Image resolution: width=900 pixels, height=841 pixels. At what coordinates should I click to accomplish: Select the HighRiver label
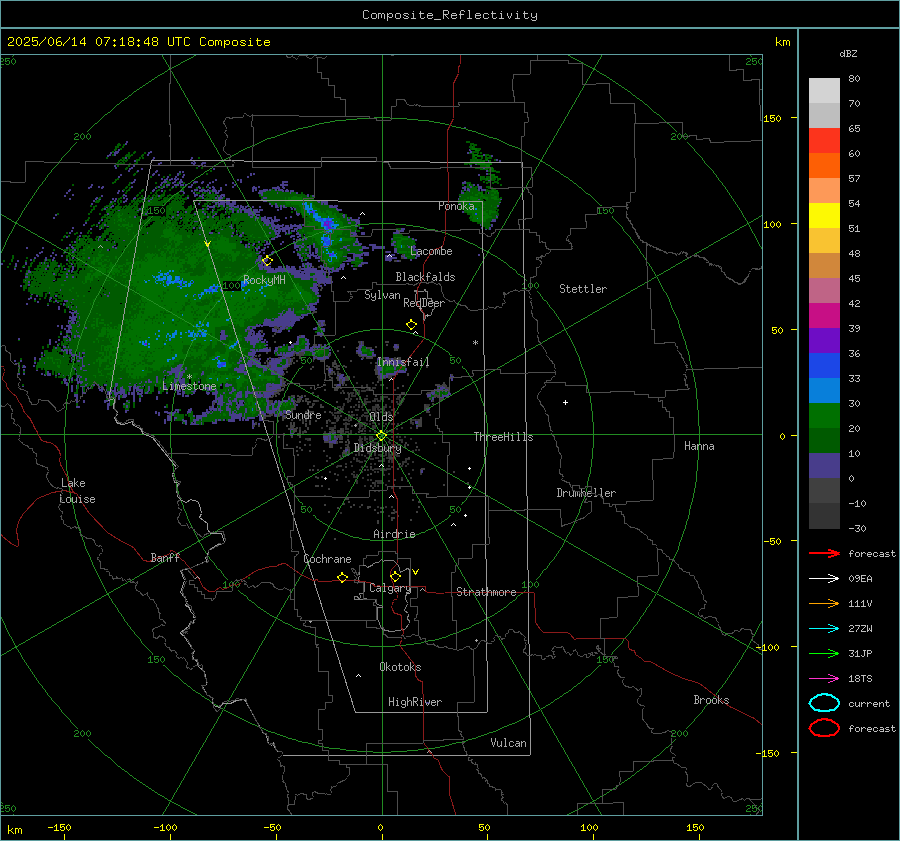click(x=415, y=702)
